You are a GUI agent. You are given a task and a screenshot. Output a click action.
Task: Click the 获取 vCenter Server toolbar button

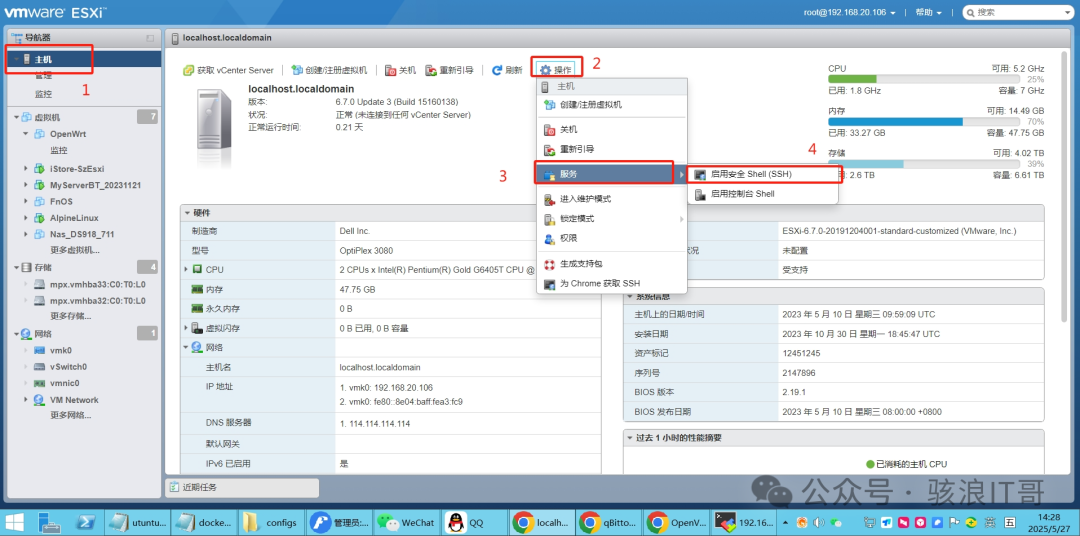228,70
